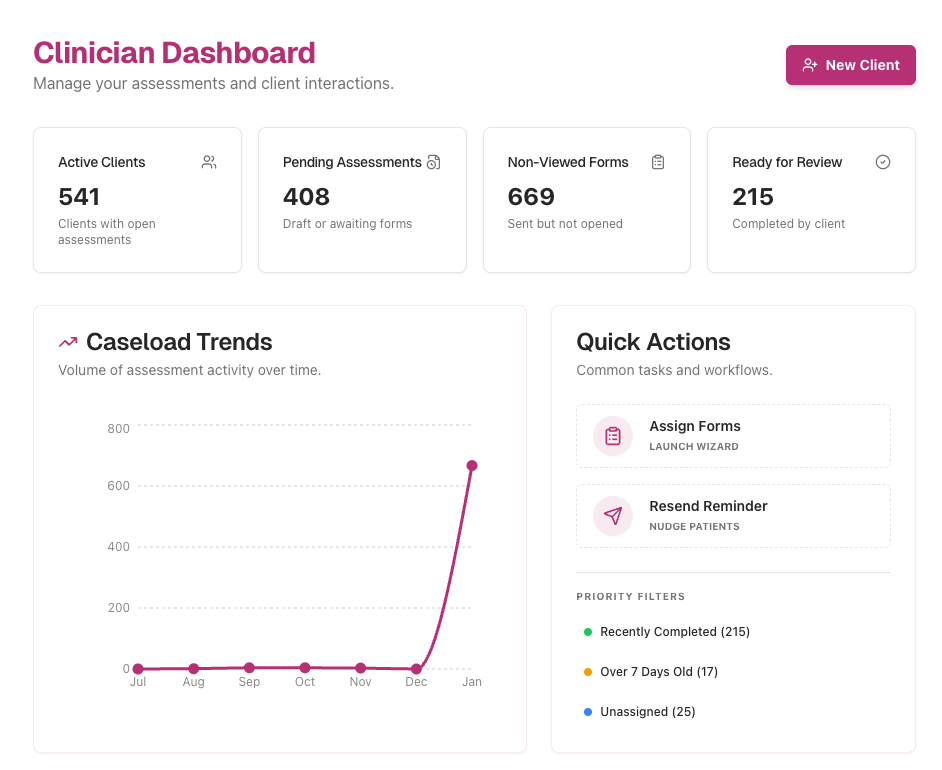Click the person-plus icon inside New Client

(x=810, y=64)
